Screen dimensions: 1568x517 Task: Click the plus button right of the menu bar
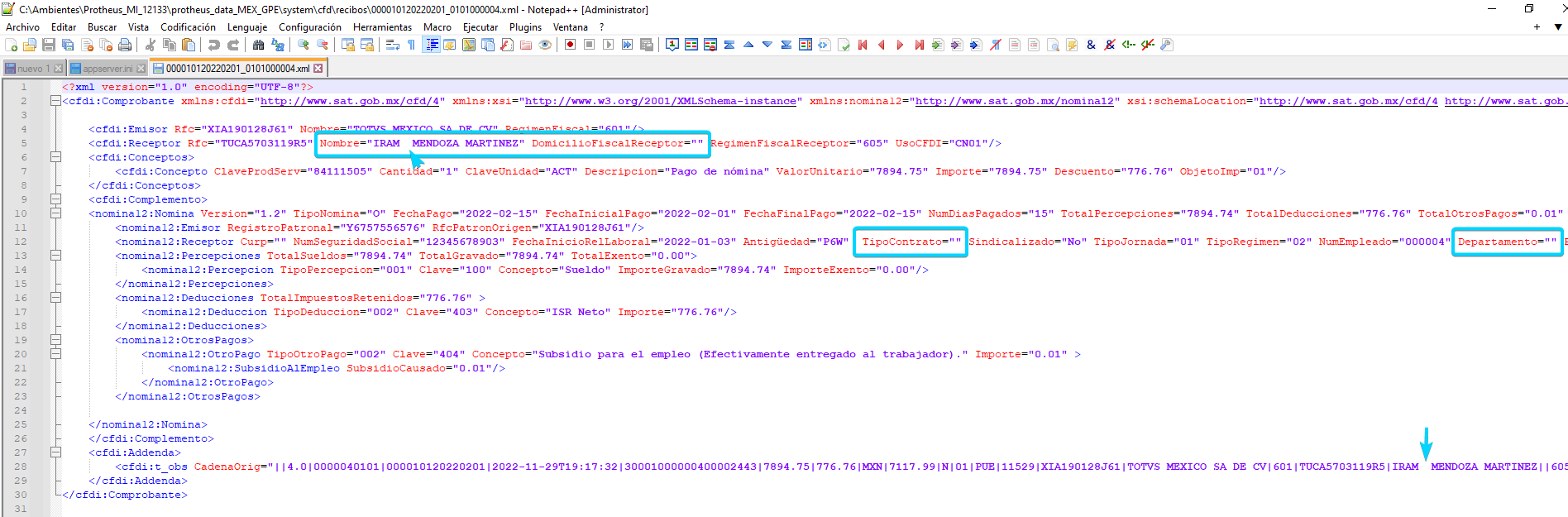pos(1537,27)
